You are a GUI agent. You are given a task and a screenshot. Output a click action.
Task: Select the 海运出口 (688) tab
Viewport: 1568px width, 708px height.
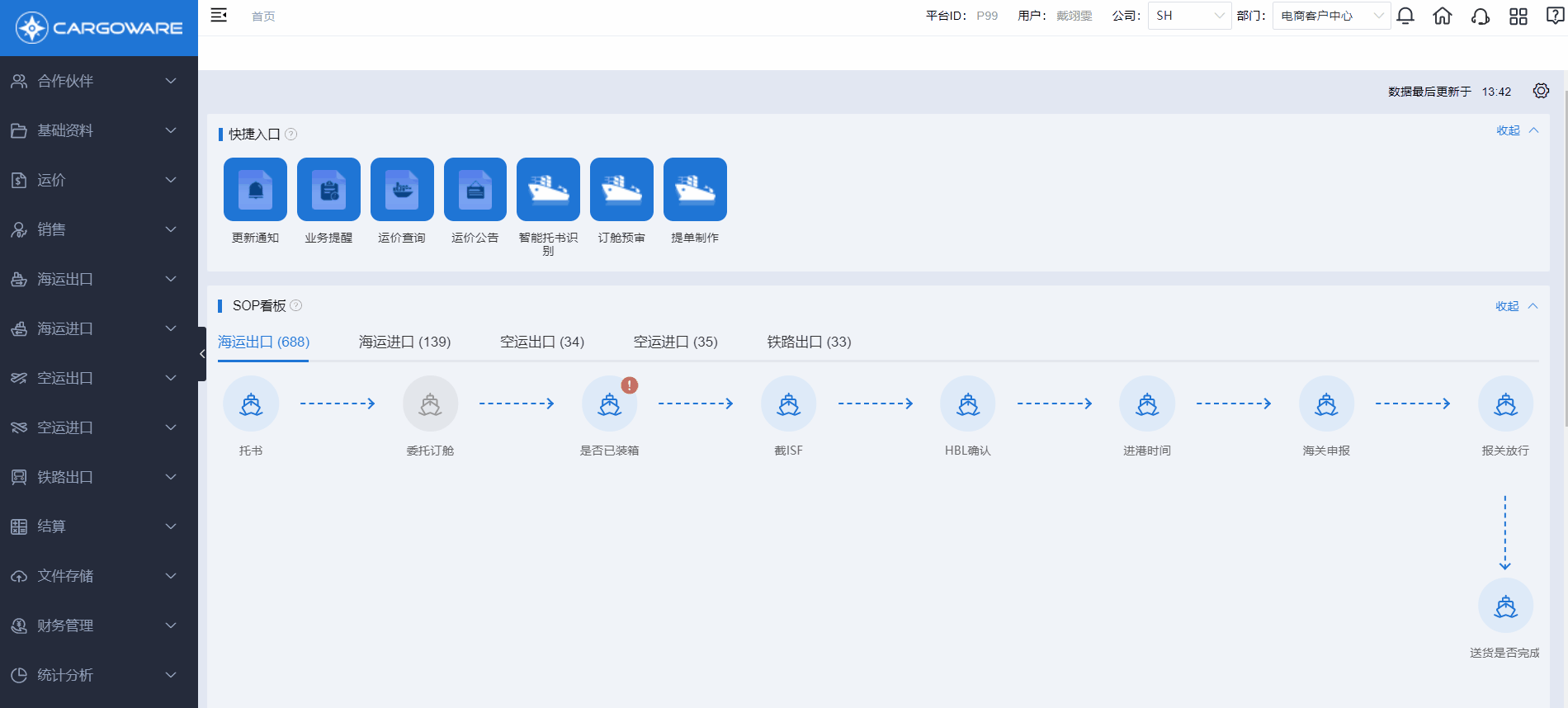tap(263, 342)
